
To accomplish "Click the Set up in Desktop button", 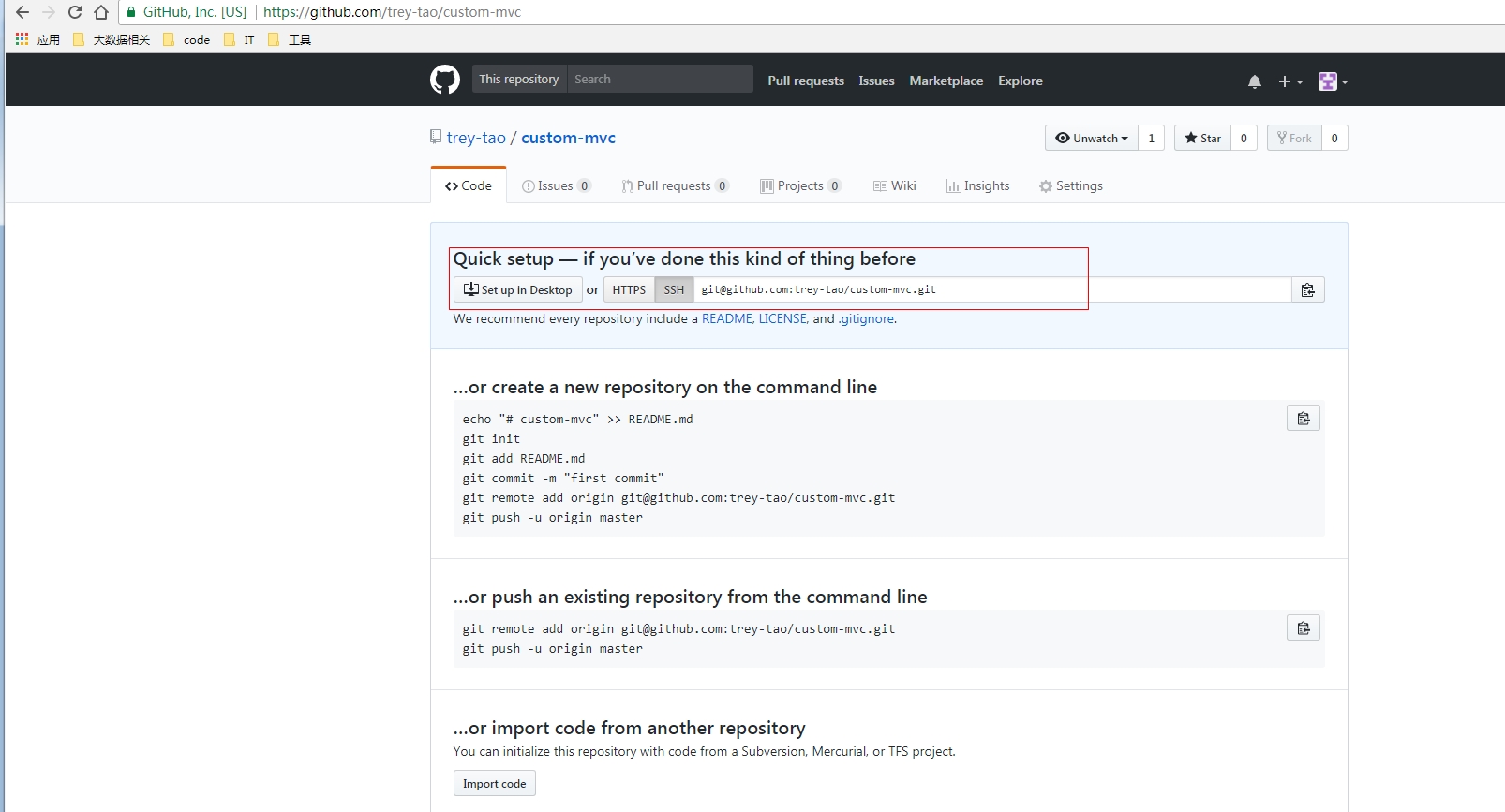I will (x=518, y=289).
